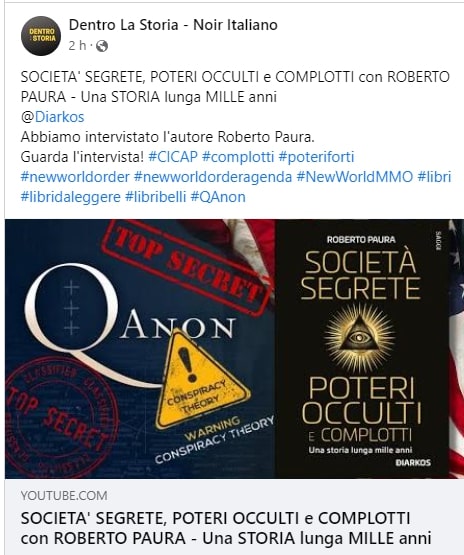Open the #libridaleggere hashtag
The height and width of the screenshot is (555, 464).
pyautogui.click(x=71, y=197)
